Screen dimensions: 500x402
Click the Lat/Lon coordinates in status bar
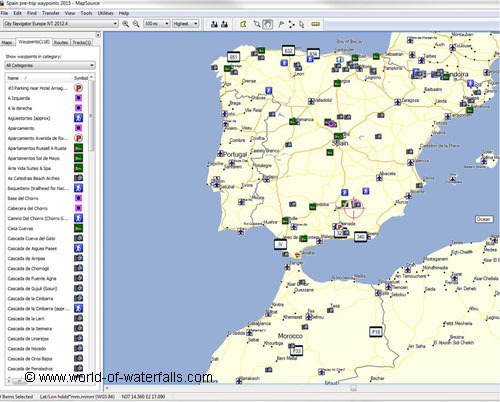pyautogui.click(x=143, y=397)
